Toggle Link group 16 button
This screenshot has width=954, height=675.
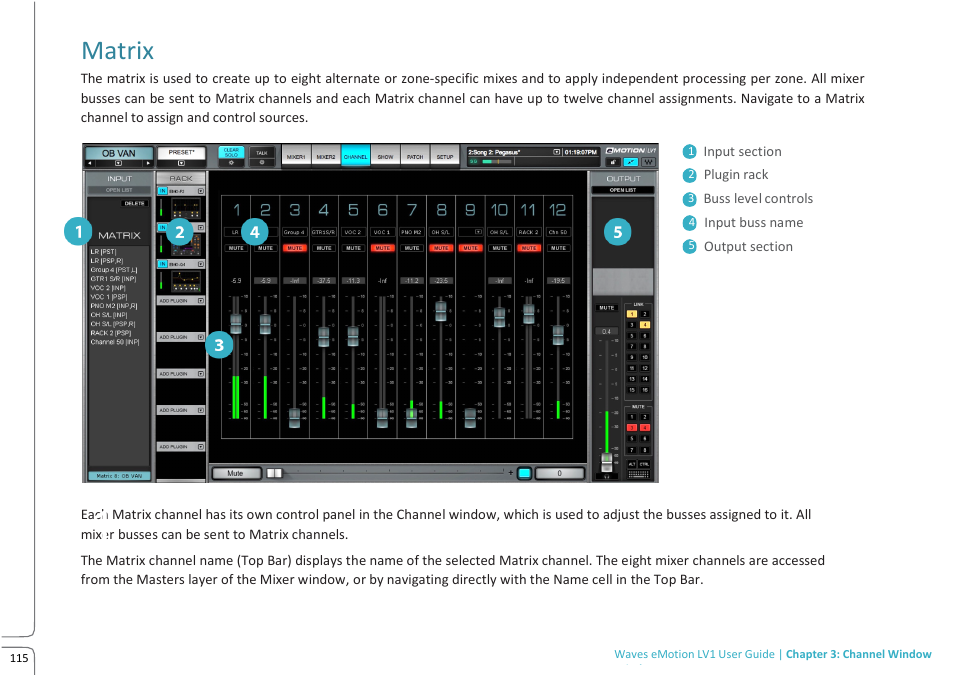644,390
